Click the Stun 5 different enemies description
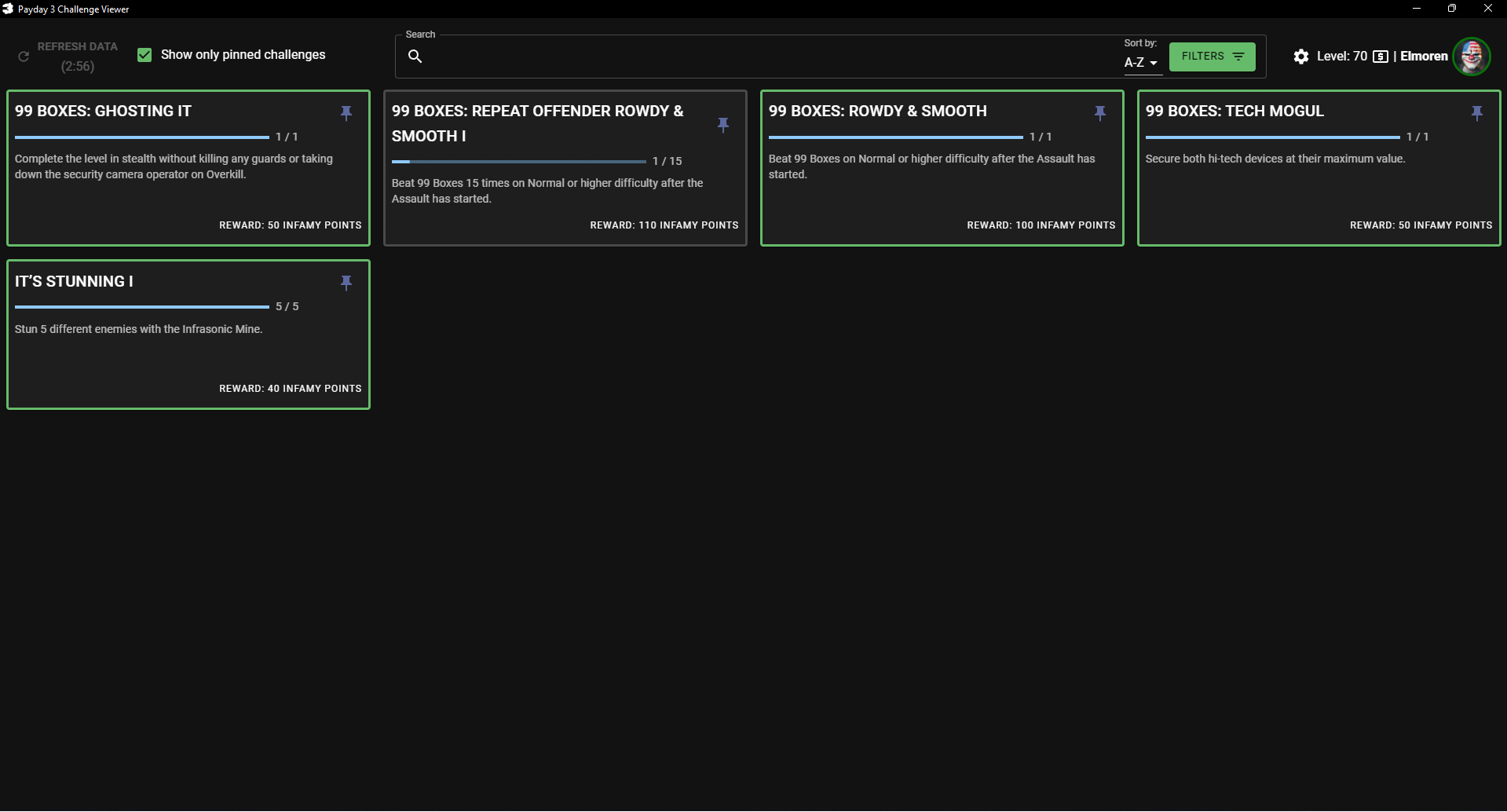The height and width of the screenshot is (812, 1507). click(x=139, y=329)
